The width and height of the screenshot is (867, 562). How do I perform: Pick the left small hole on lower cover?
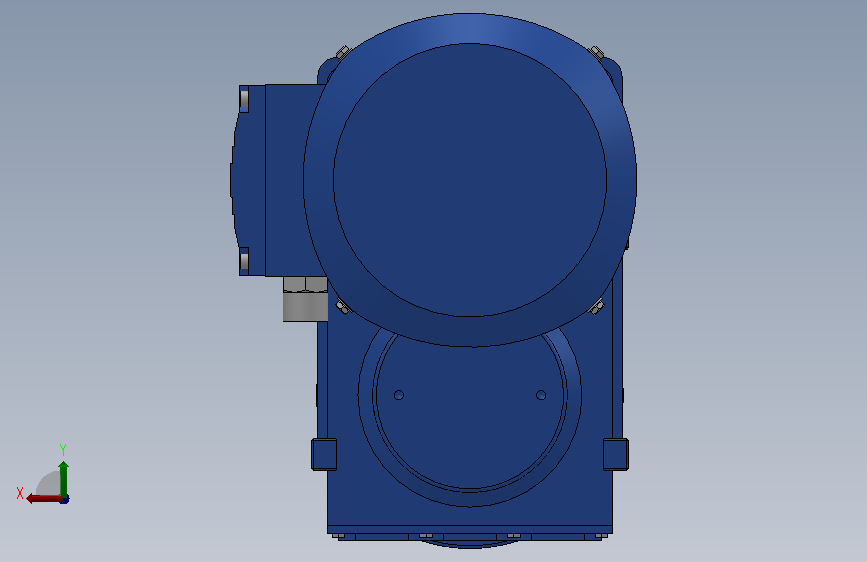(399, 395)
